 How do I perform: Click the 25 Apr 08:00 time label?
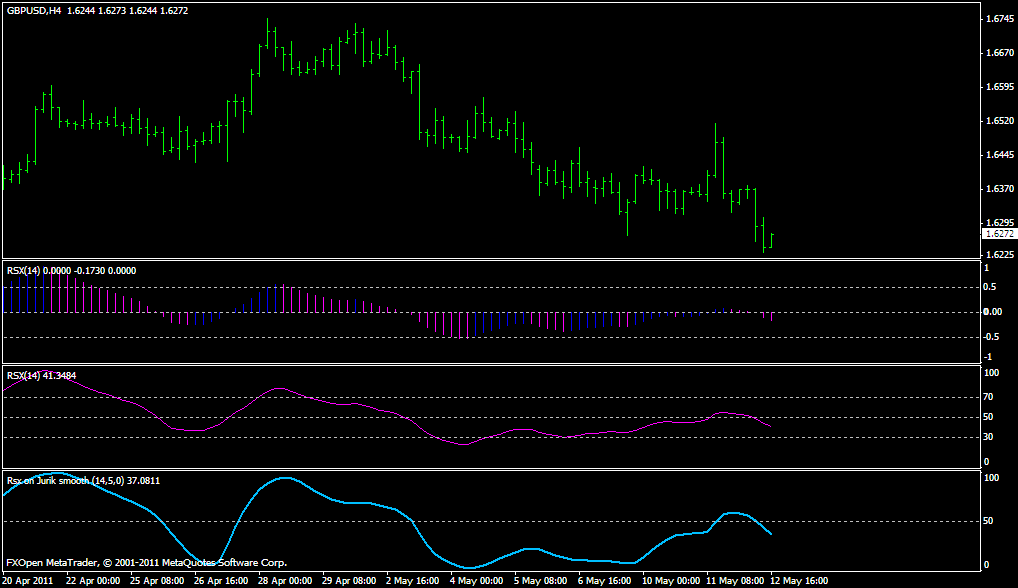pos(156,580)
